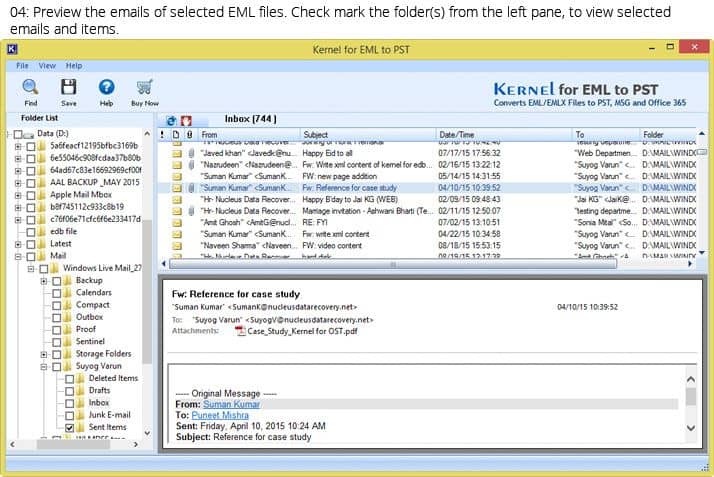The width and height of the screenshot is (714, 477).
Task: Sort by importance exclamation column icon
Action: pyautogui.click(x=162, y=134)
